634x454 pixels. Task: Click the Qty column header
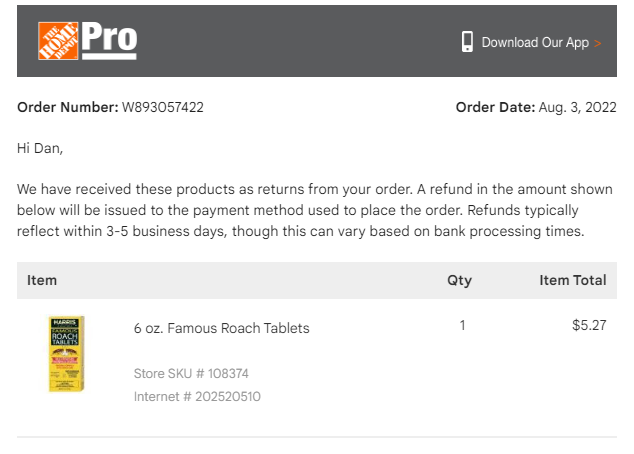[459, 280]
